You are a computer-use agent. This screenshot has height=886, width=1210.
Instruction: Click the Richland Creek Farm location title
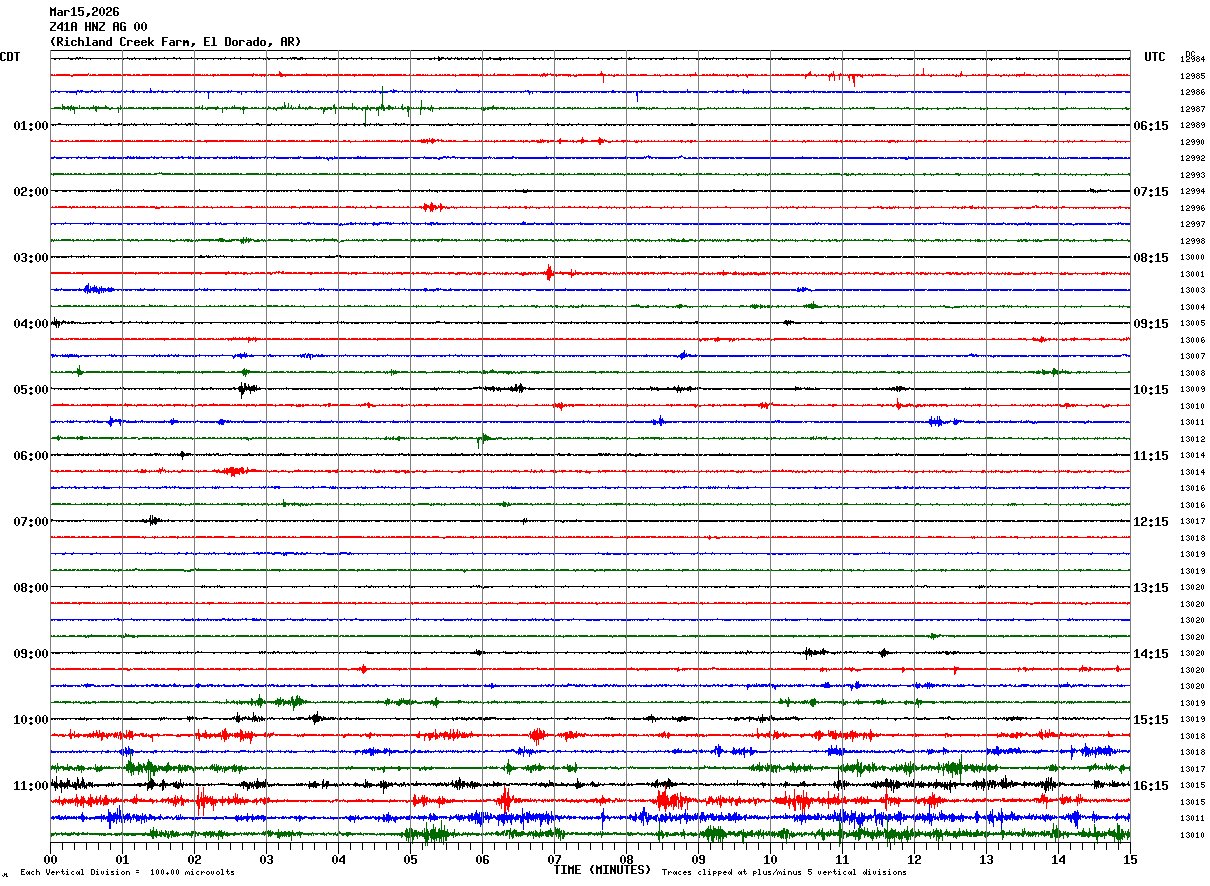[175, 42]
